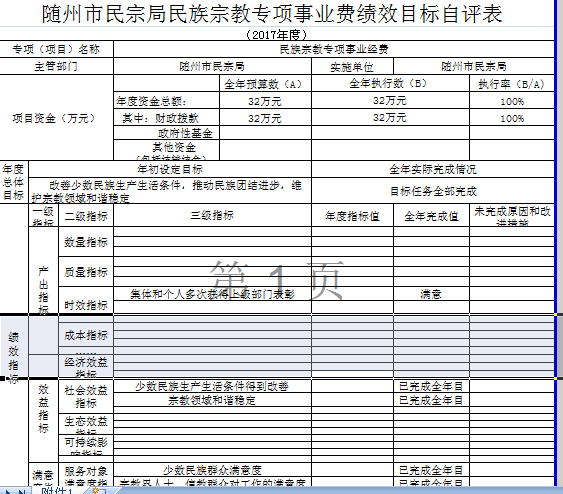This screenshot has height=494, width=563.
Task: Select the 年初设定目标 header cell
Action: [x=170, y=169]
